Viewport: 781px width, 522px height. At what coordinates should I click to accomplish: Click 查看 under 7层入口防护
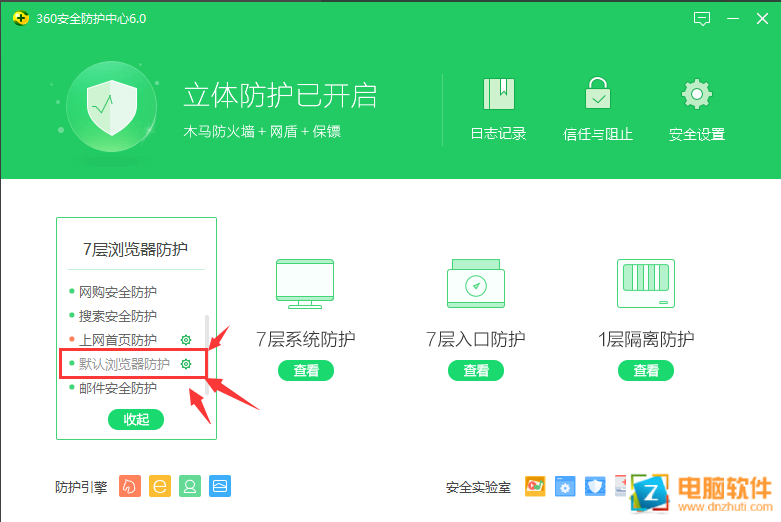[x=476, y=370]
